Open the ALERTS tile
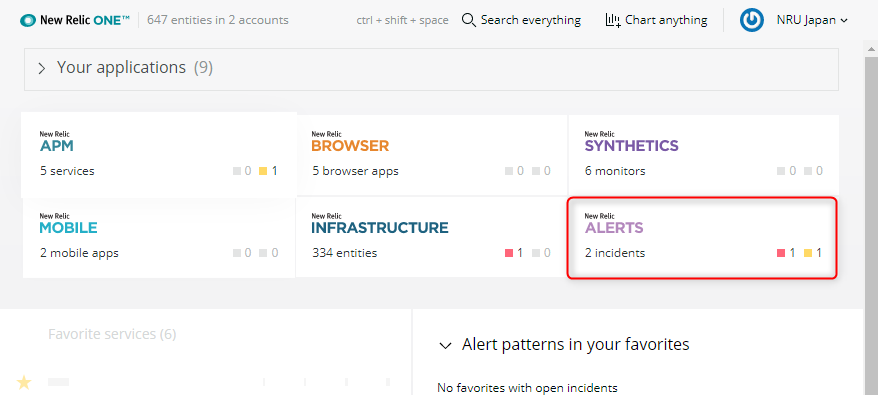The width and height of the screenshot is (878, 395). click(x=702, y=238)
